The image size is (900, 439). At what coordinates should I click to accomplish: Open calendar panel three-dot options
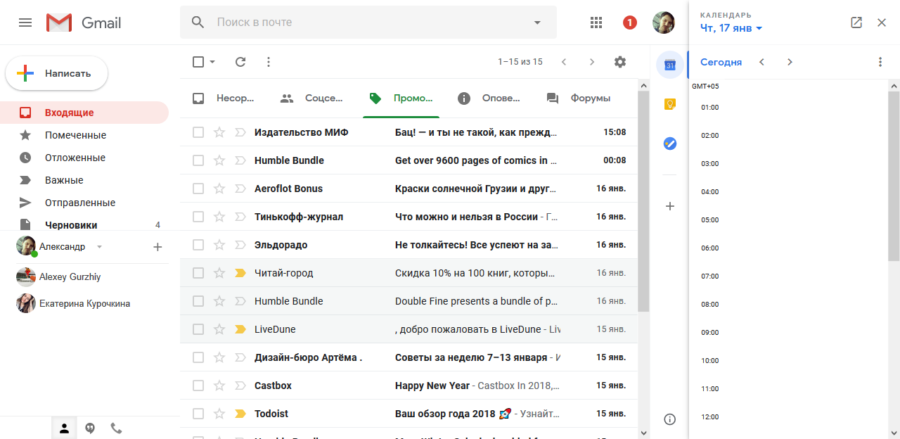(x=880, y=62)
